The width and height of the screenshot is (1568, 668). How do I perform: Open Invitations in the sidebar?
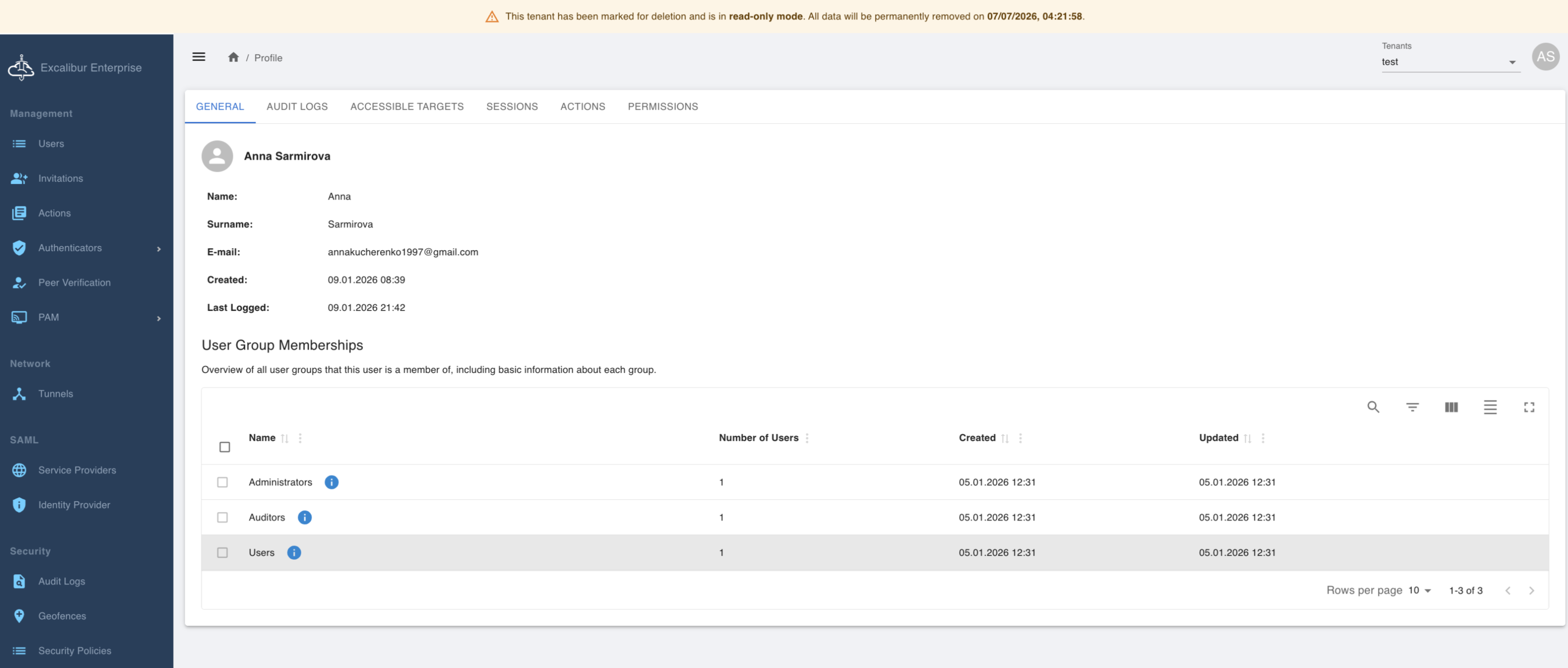point(60,178)
